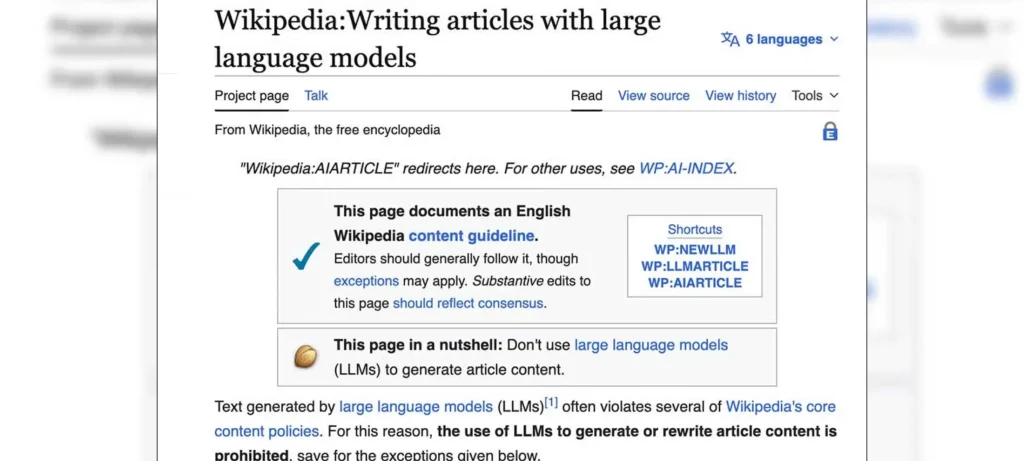Select the Read tab

(x=586, y=96)
